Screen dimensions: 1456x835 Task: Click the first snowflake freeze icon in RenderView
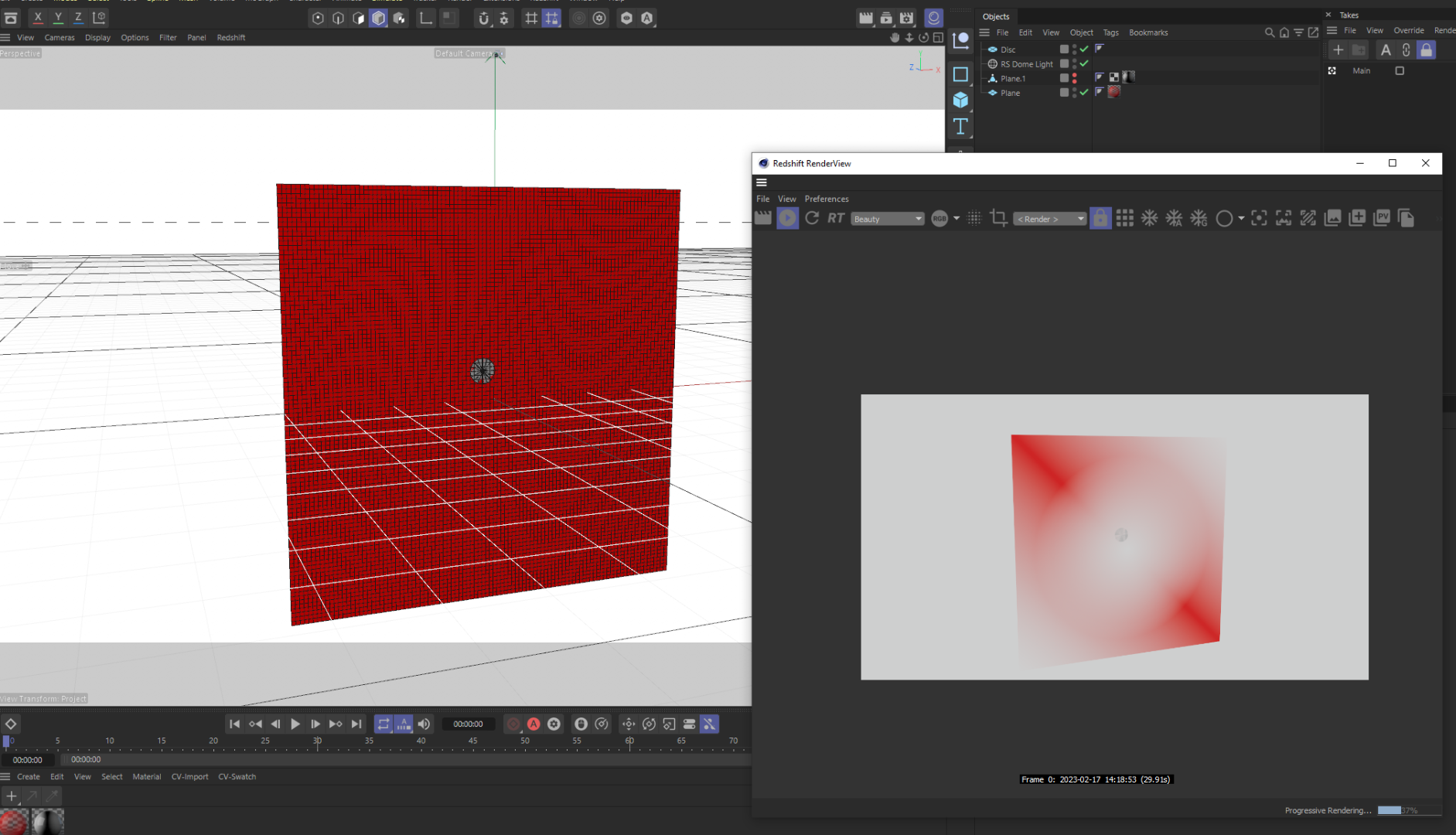coord(1149,219)
